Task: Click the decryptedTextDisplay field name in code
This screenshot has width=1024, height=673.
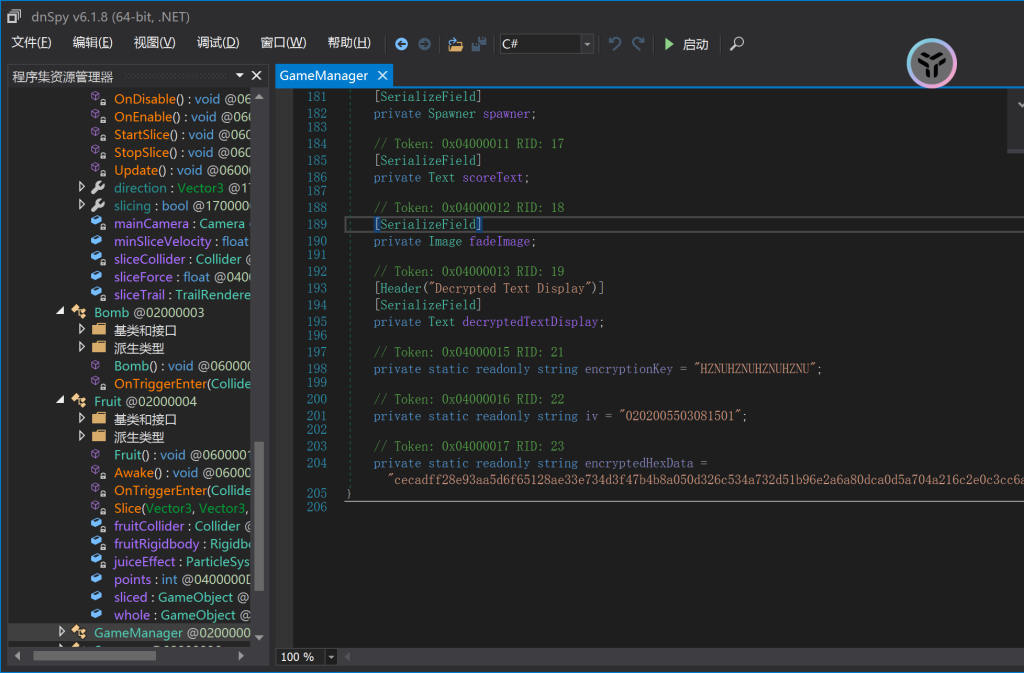Action: pyautogui.click(x=530, y=322)
